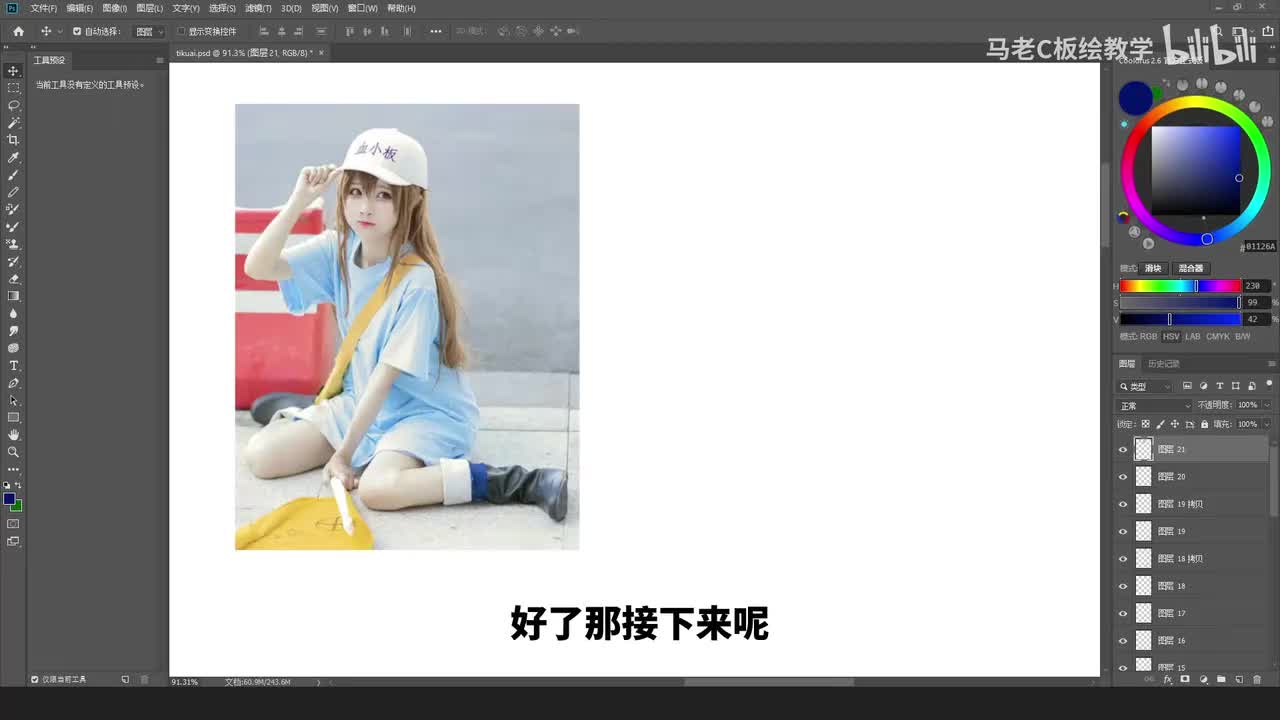This screenshot has width=1280, height=720.
Task: Select the Eraser tool
Action: (x=13, y=279)
